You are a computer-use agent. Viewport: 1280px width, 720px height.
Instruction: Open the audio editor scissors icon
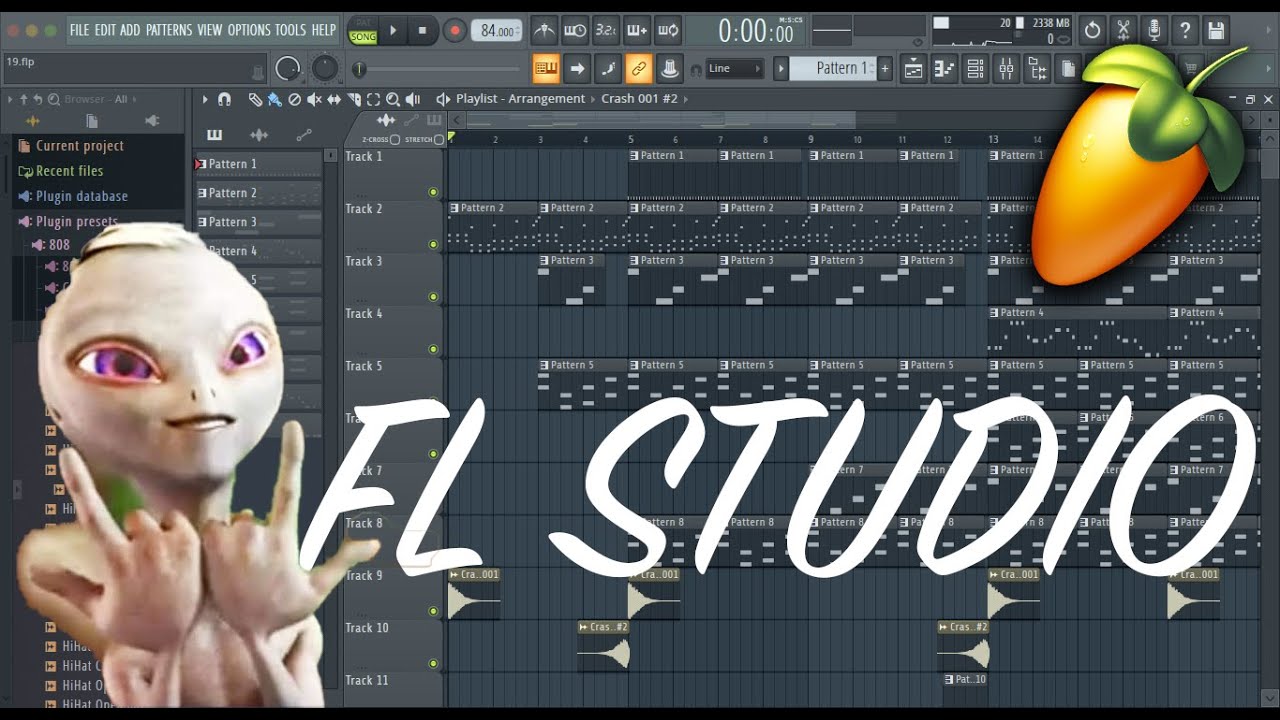[x=1124, y=30]
